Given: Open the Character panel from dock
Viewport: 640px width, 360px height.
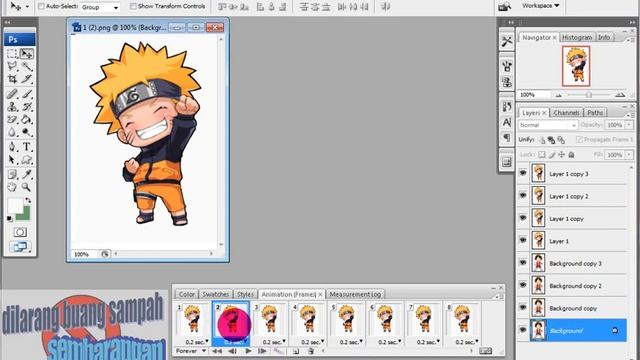Looking at the screenshot, I should pos(507,122).
